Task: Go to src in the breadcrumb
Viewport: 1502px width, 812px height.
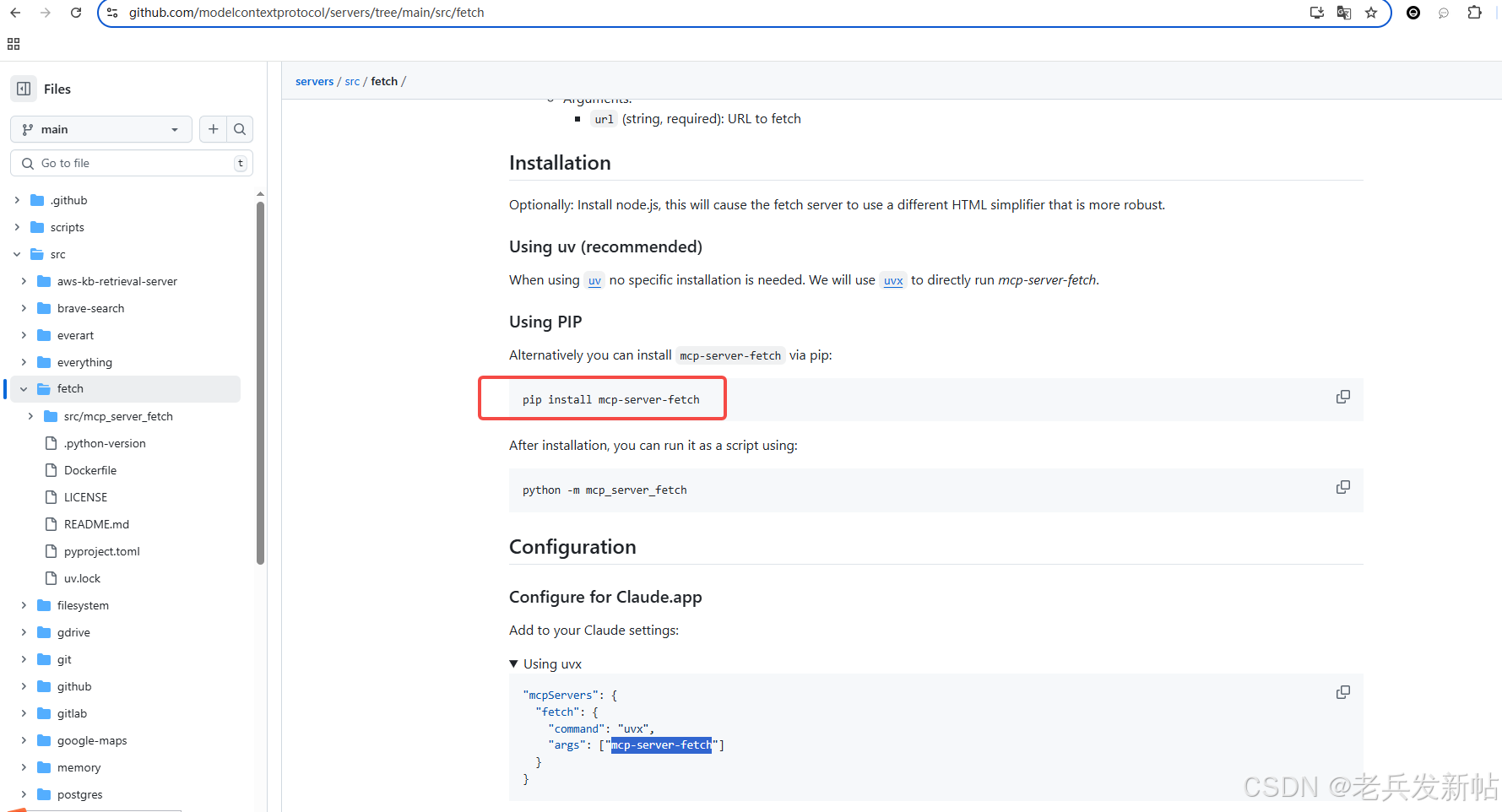Action: (x=352, y=81)
